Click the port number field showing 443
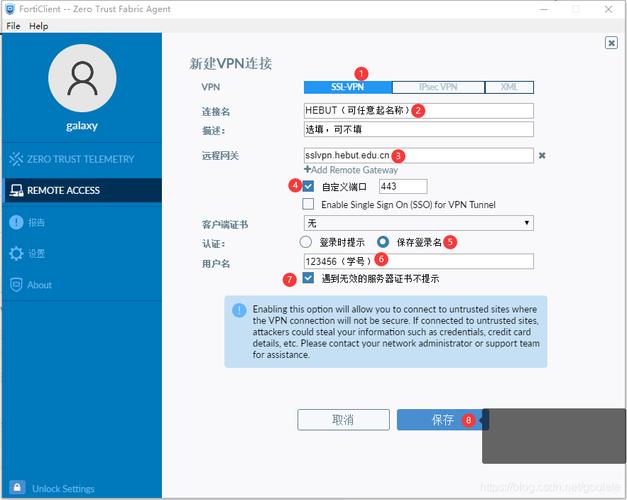627x500 pixels. pos(403,186)
